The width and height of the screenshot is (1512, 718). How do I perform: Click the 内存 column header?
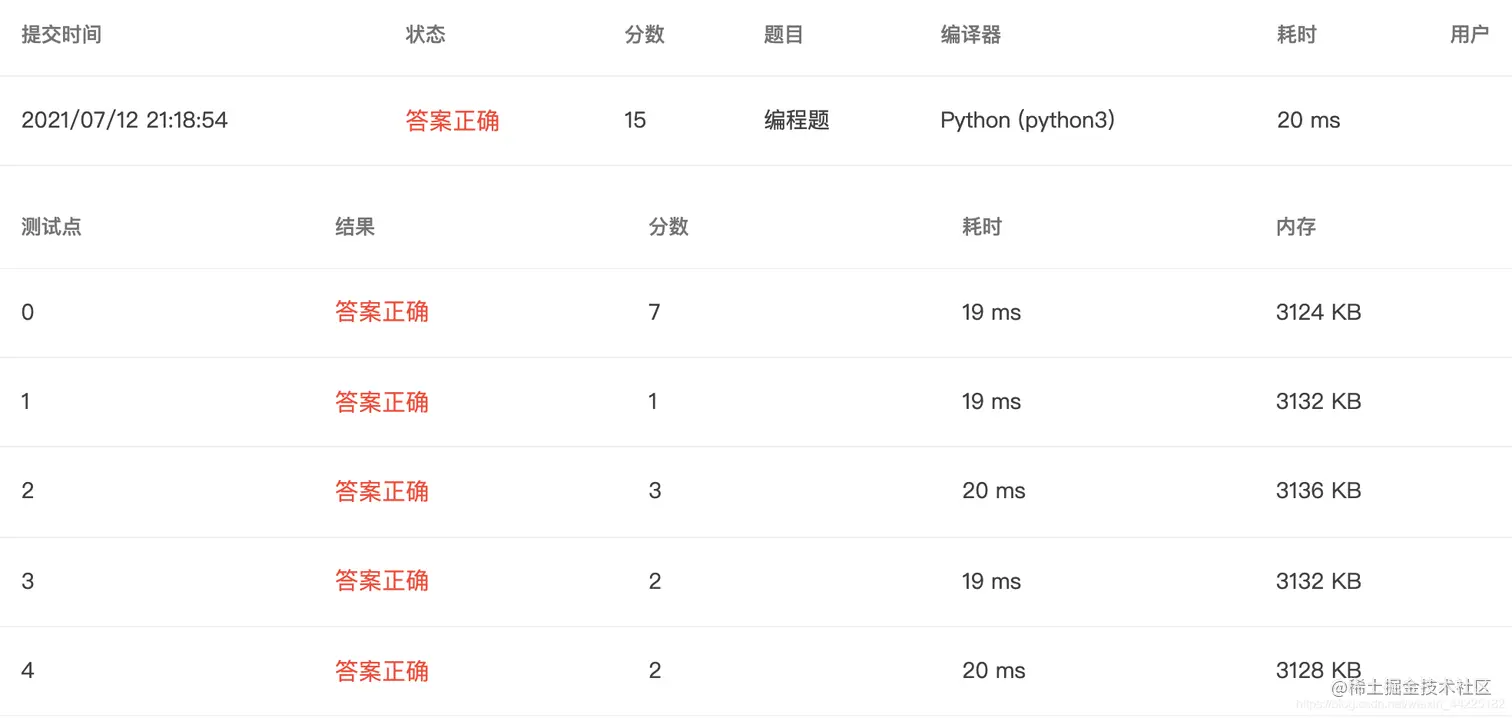click(1296, 227)
